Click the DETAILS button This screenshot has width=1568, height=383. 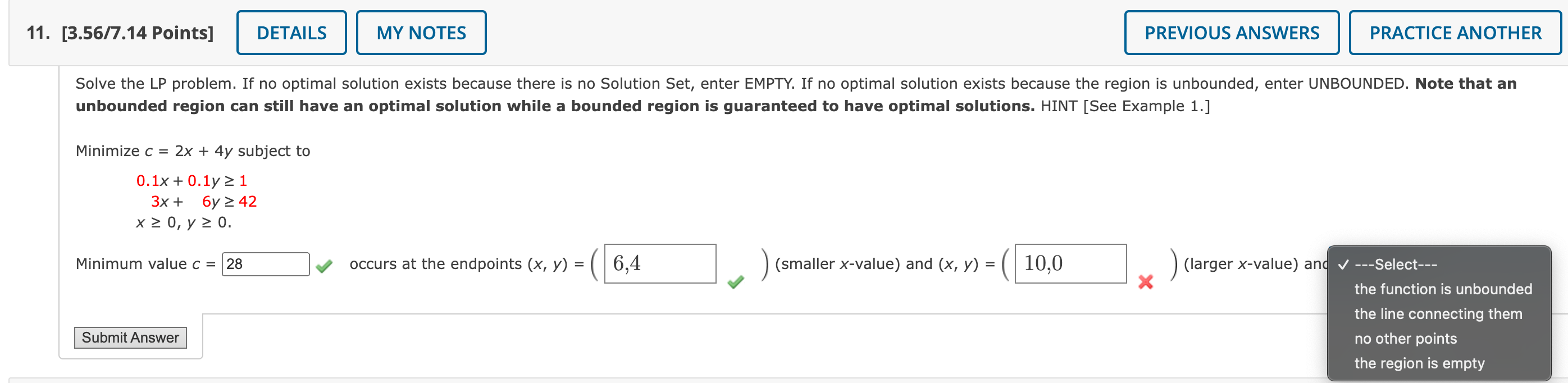coord(291,32)
